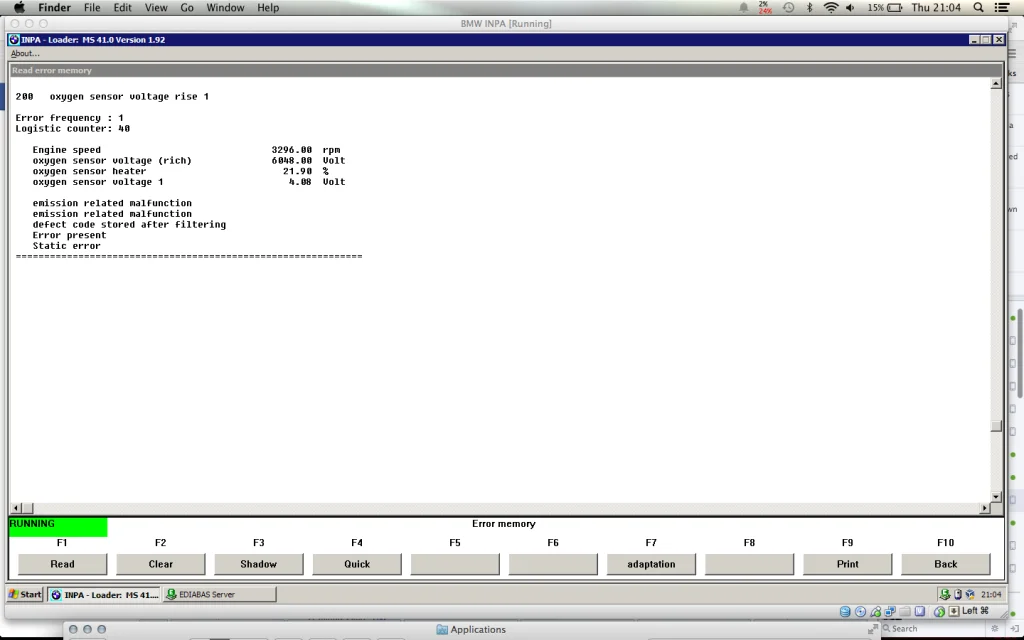Click the F7 adaptation button
Image resolution: width=1024 pixels, height=640 pixels.
click(651, 564)
